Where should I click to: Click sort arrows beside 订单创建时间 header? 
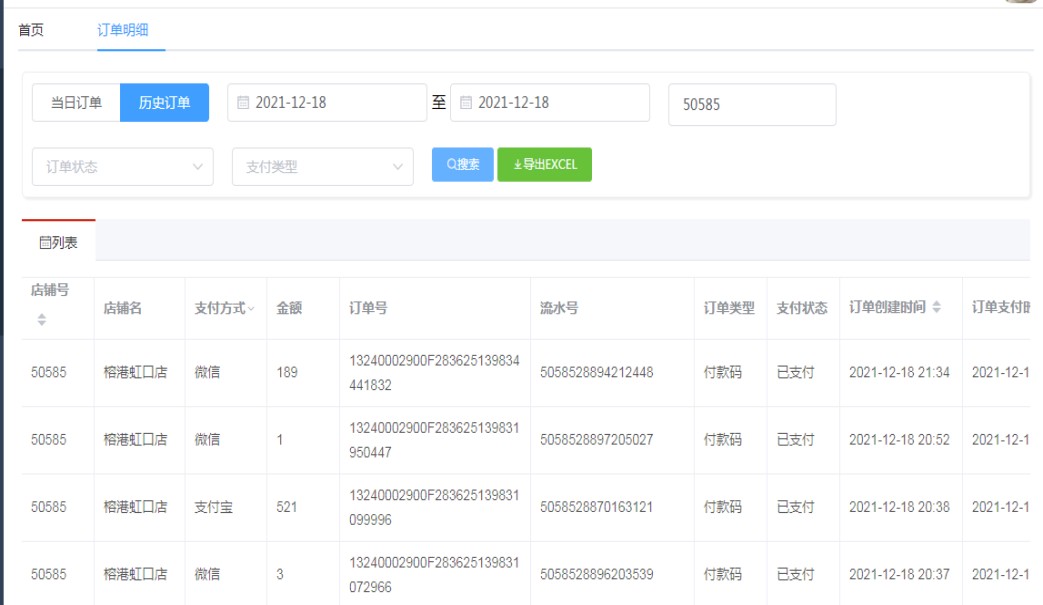(x=937, y=308)
